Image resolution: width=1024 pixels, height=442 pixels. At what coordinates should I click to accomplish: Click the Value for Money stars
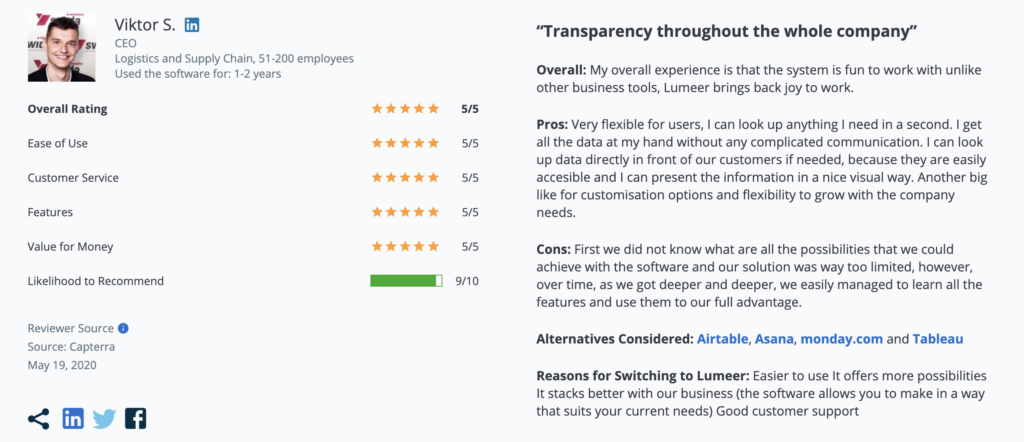(x=406, y=247)
